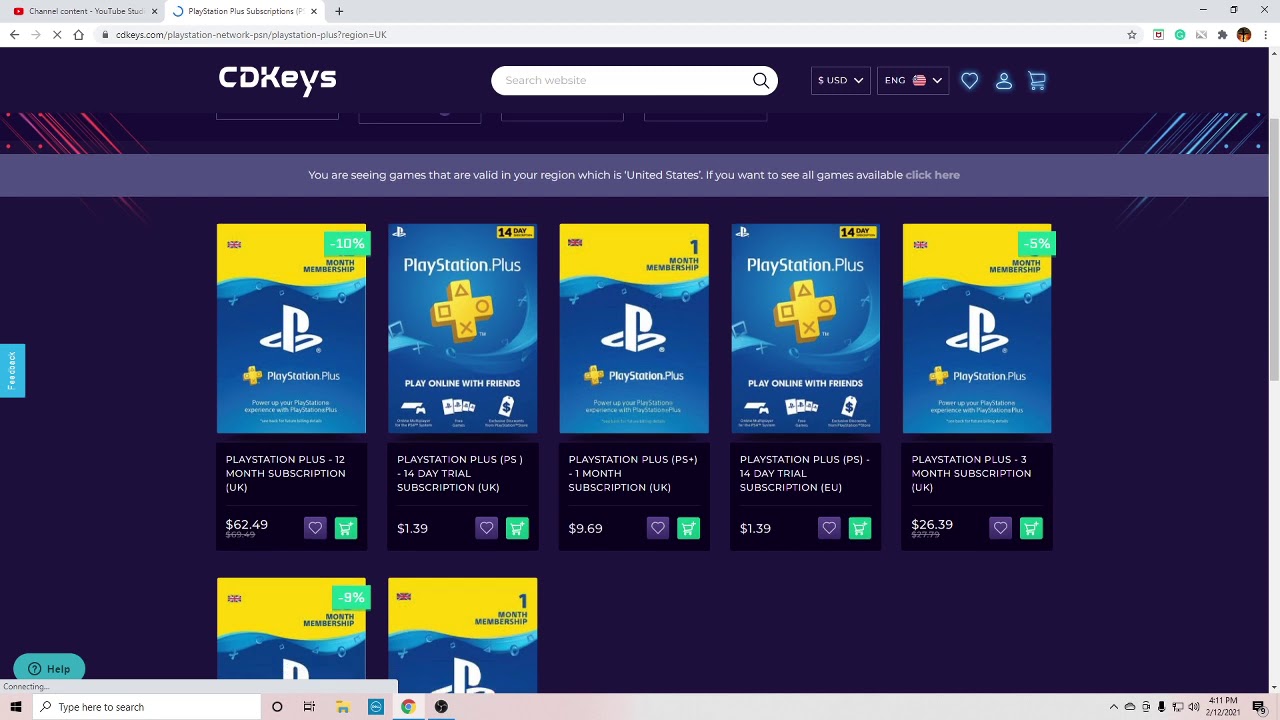Open Windows Start menu
This screenshot has width=1280, height=720.
click(x=16, y=707)
